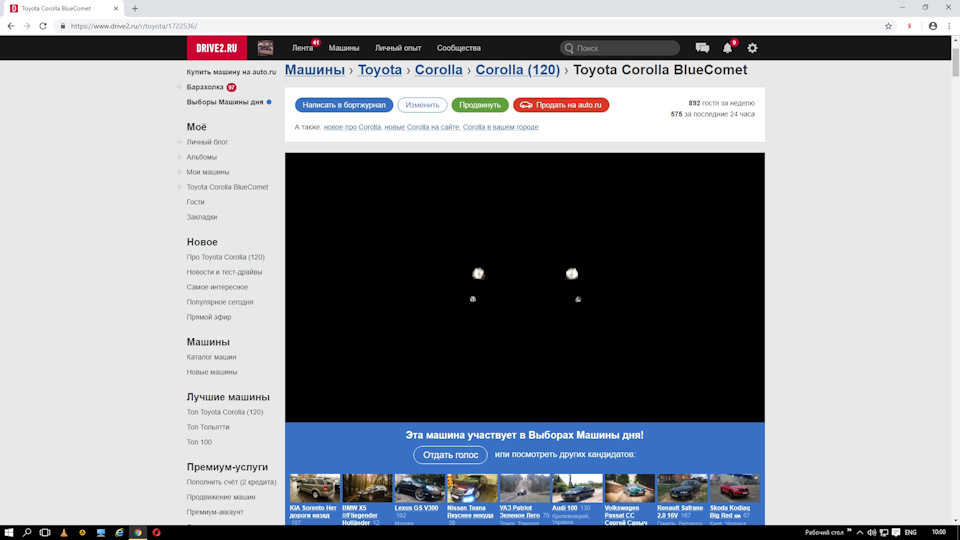Open Audi 100 candidate thumbnail

(577, 488)
